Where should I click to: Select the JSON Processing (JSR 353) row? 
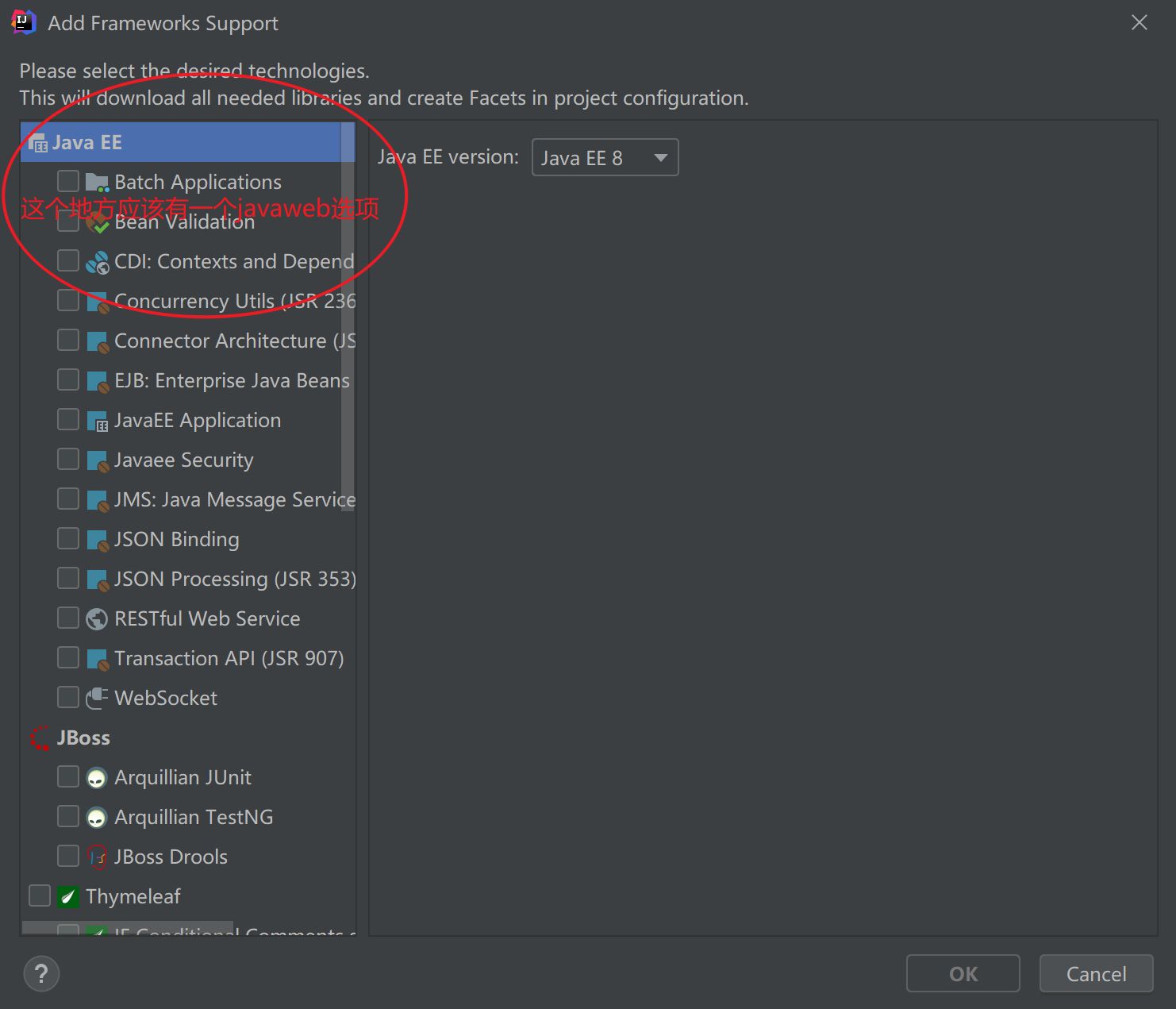click(x=189, y=580)
